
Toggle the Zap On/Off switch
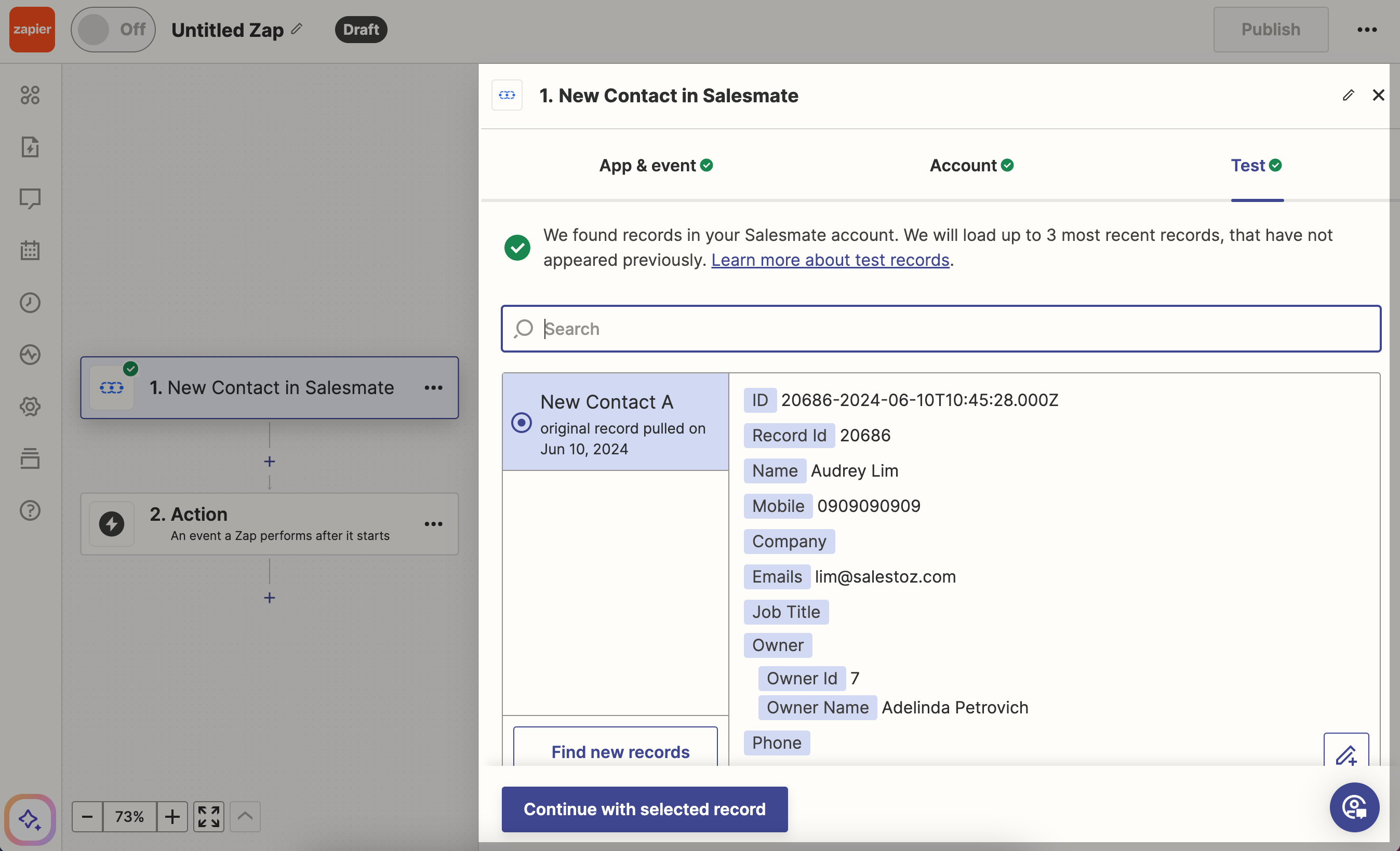pyautogui.click(x=113, y=30)
